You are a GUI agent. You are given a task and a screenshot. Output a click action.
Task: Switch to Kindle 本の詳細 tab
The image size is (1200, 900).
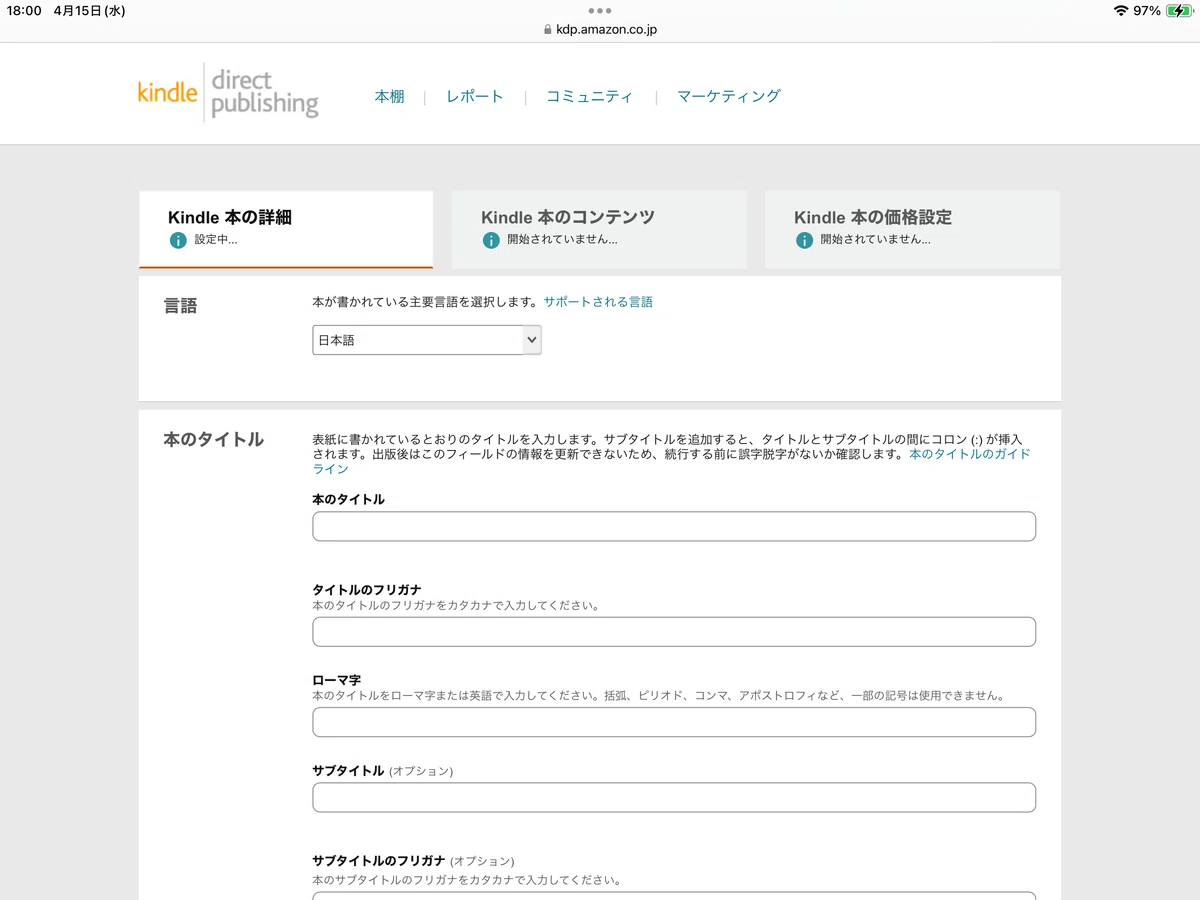[286, 229]
